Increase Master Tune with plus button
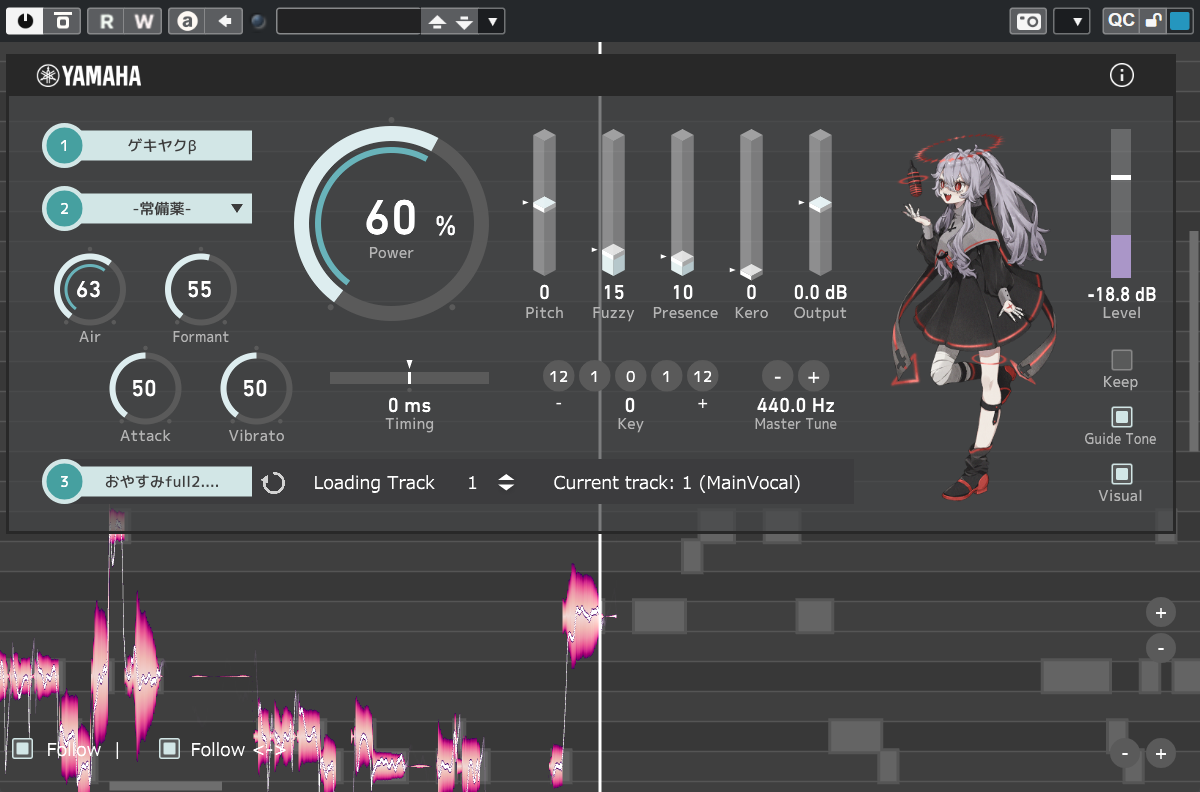 (x=814, y=377)
